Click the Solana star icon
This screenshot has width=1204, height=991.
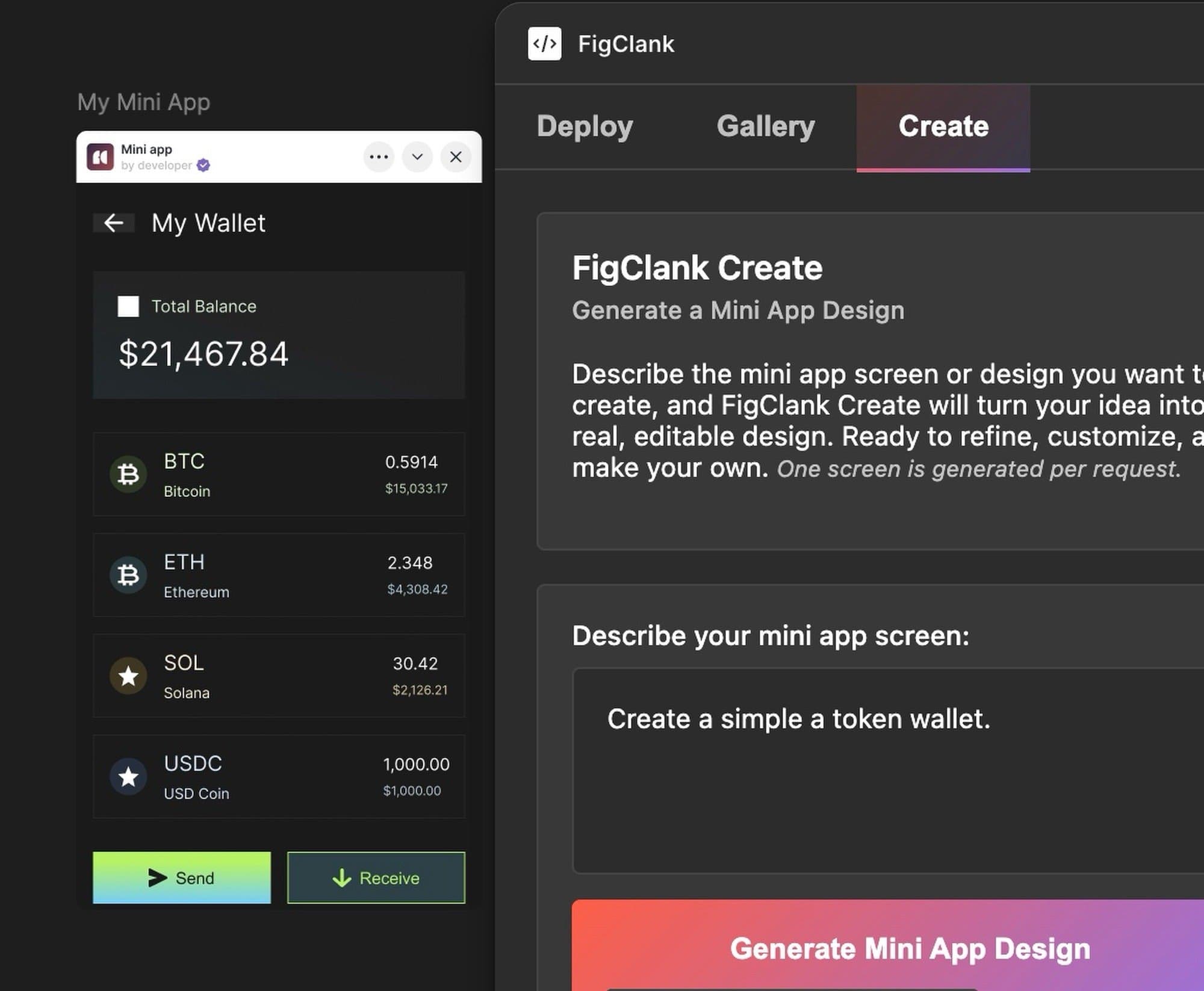128,676
